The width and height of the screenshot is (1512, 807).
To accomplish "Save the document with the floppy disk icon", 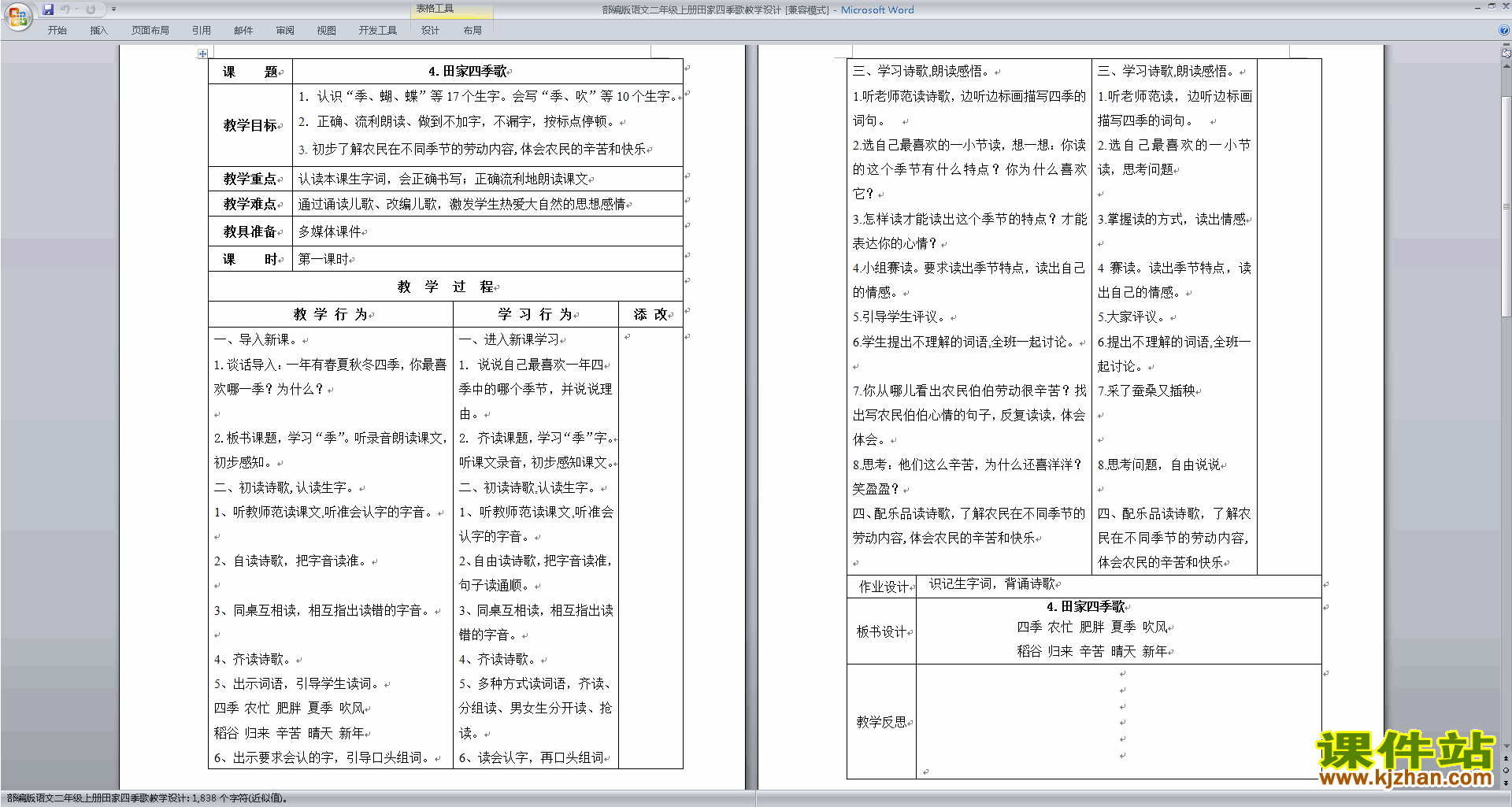I will (48, 9).
